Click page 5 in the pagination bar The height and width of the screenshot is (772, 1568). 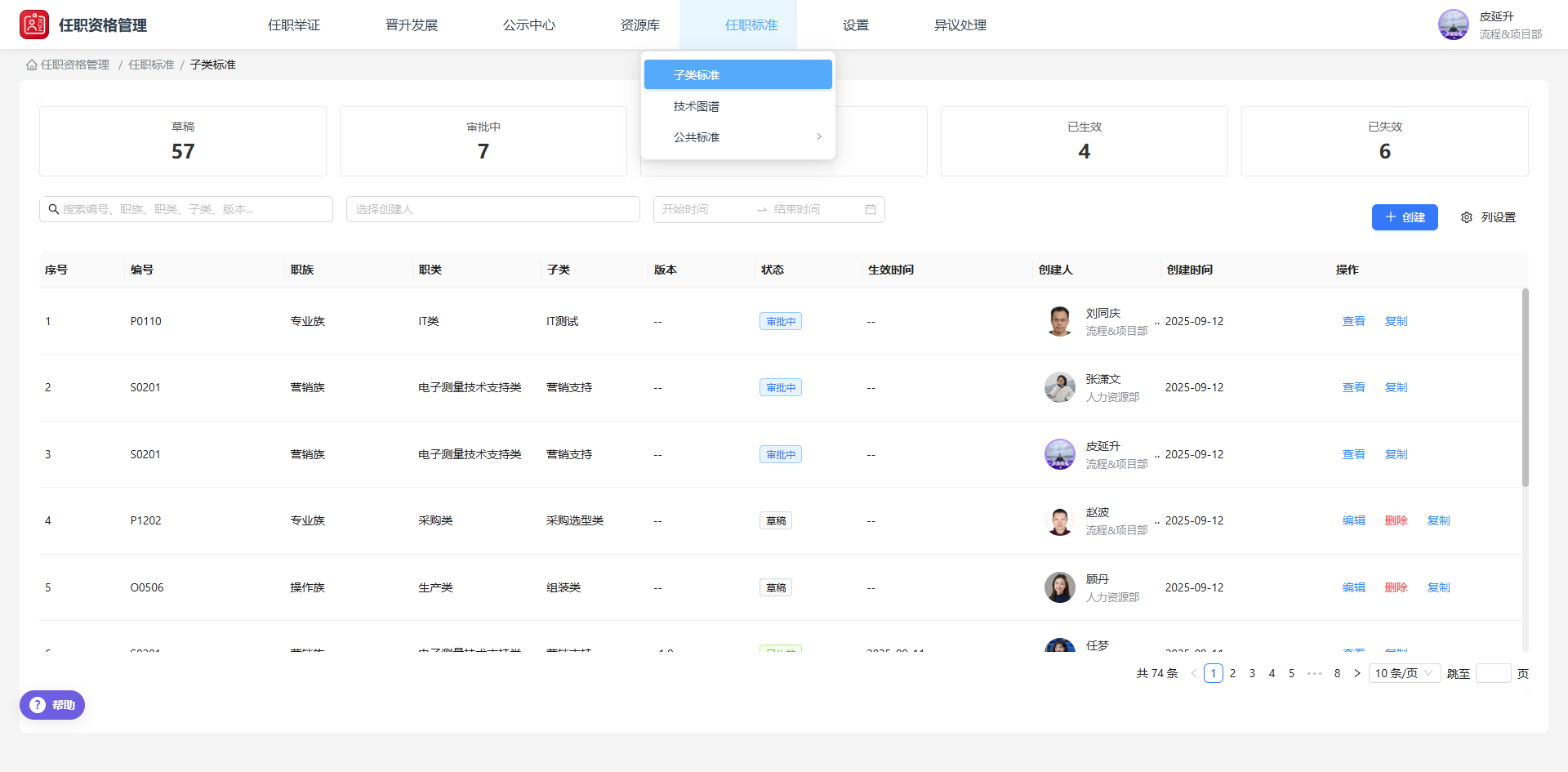click(x=1291, y=672)
